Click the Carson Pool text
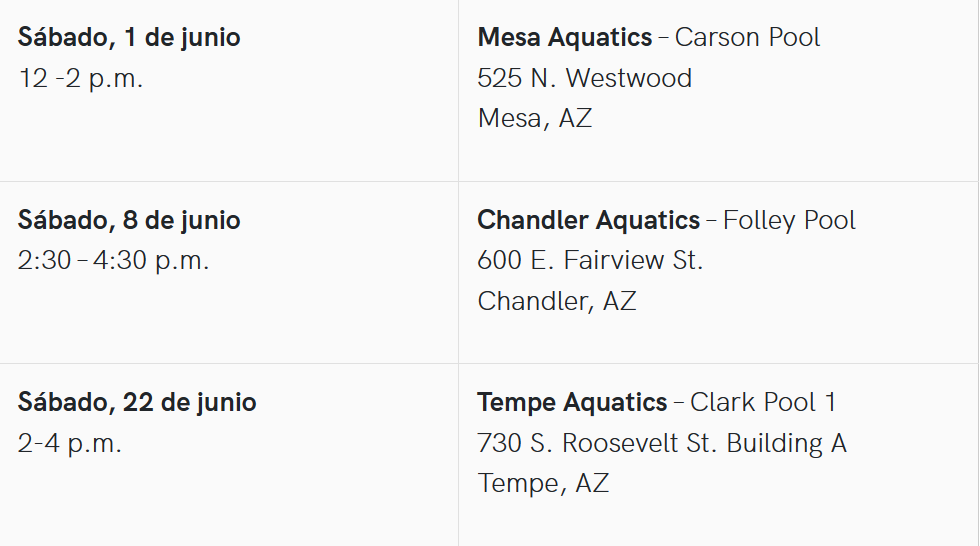Viewport: 980px width, 546px height. click(x=747, y=38)
